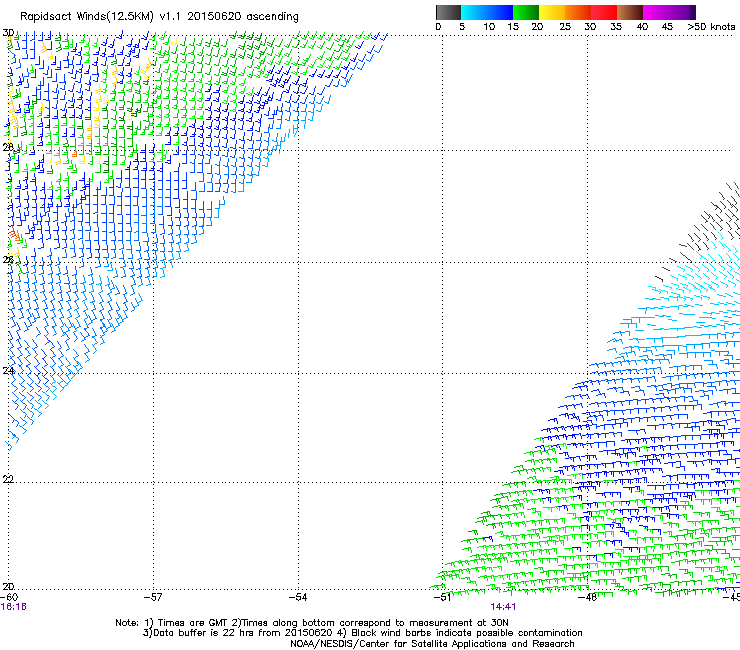The width and height of the screenshot is (740, 650).
Task: Click the latitude label '24'
Action: pos(8,371)
